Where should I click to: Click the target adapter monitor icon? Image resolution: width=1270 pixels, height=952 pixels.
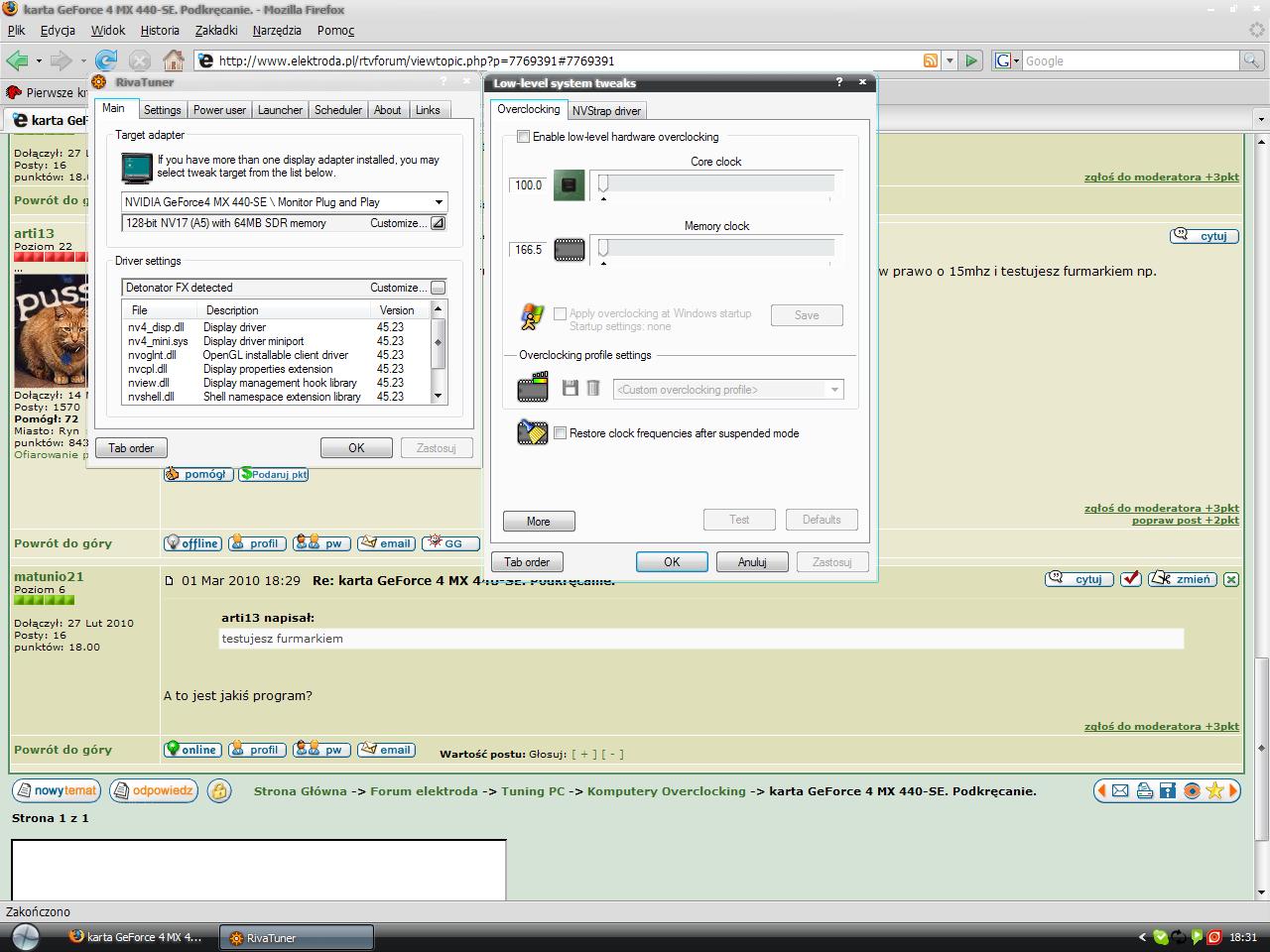[137, 168]
